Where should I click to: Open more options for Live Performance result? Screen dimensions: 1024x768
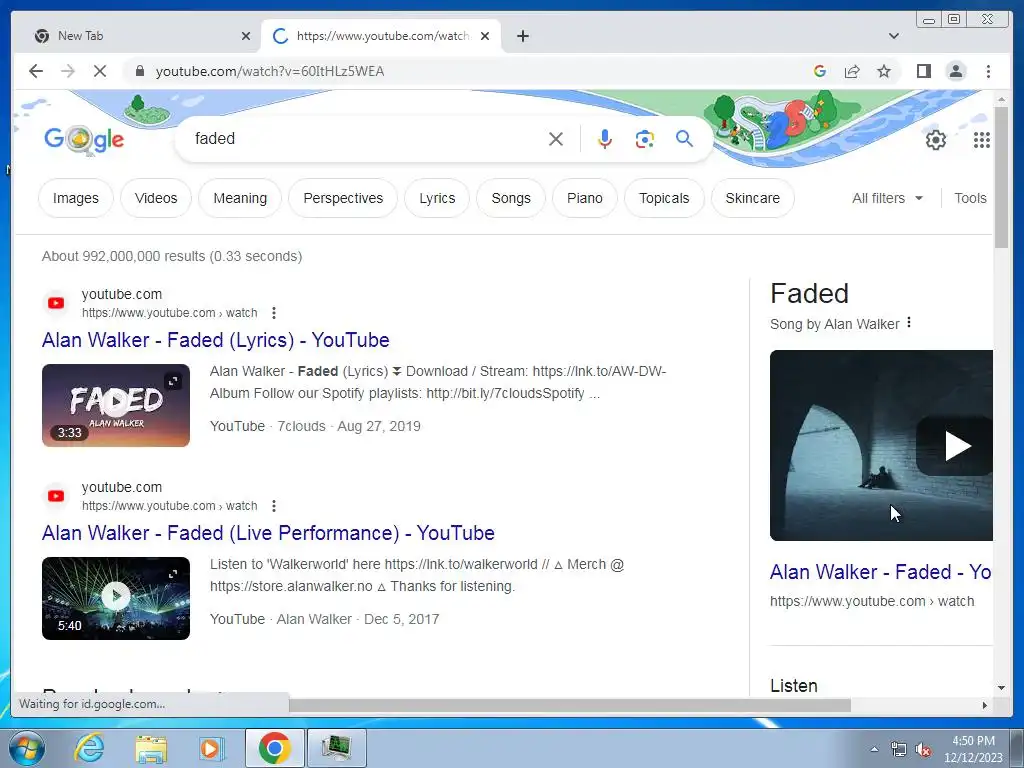274,506
